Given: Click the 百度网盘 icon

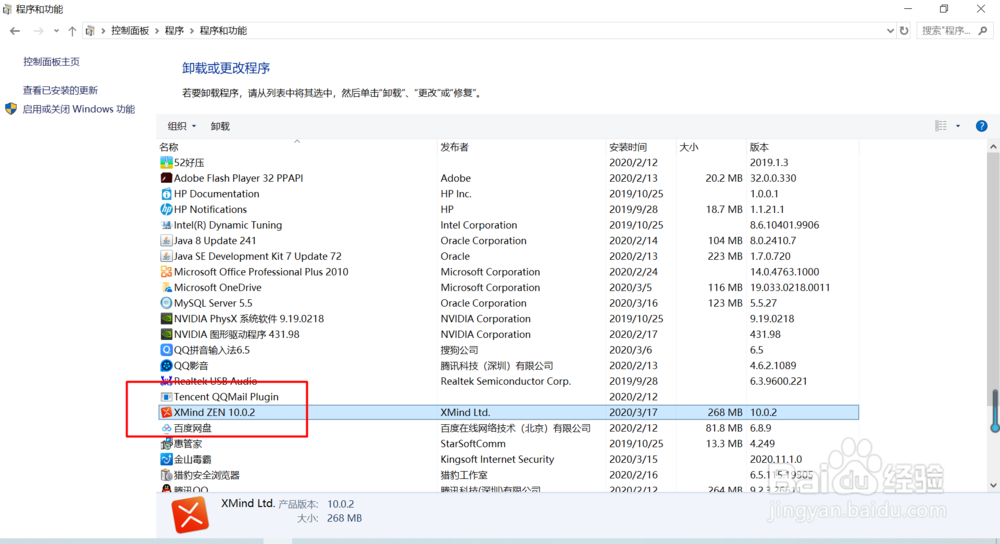Looking at the screenshot, I should tap(166, 428).
